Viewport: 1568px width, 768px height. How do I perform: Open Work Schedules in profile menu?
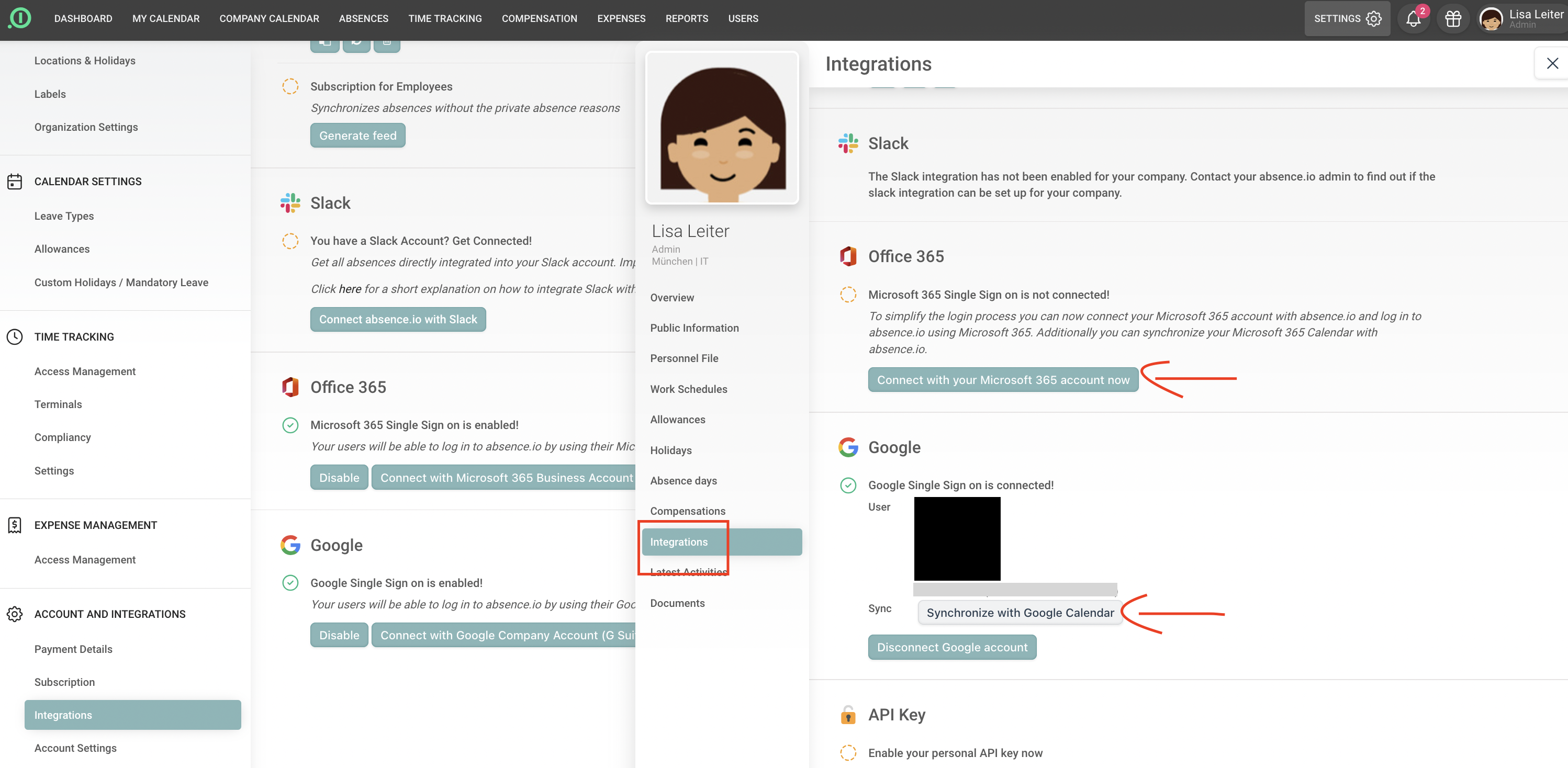(688, 389)
